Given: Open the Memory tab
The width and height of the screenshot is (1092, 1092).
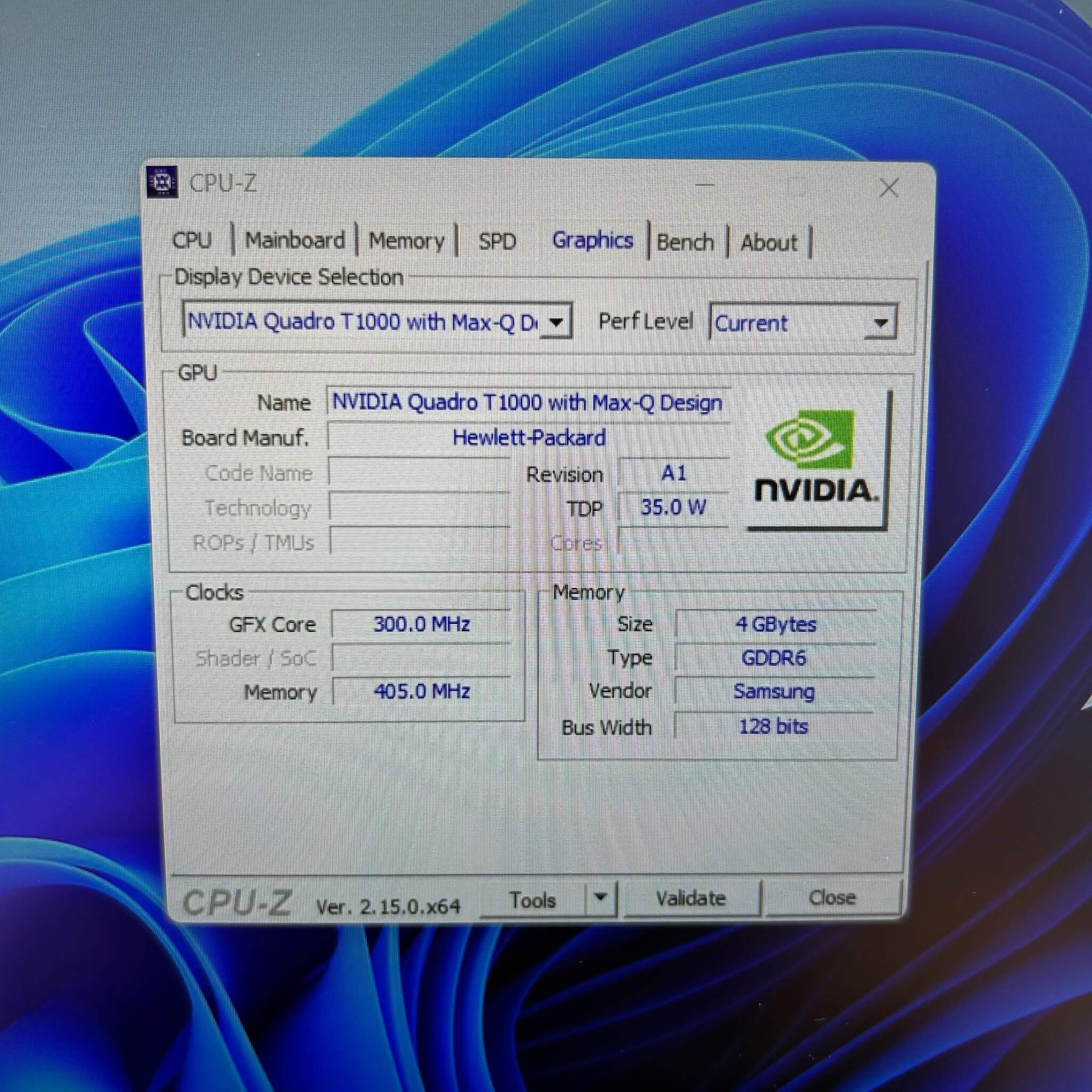Looking at the screenshot, I should 406,242.
